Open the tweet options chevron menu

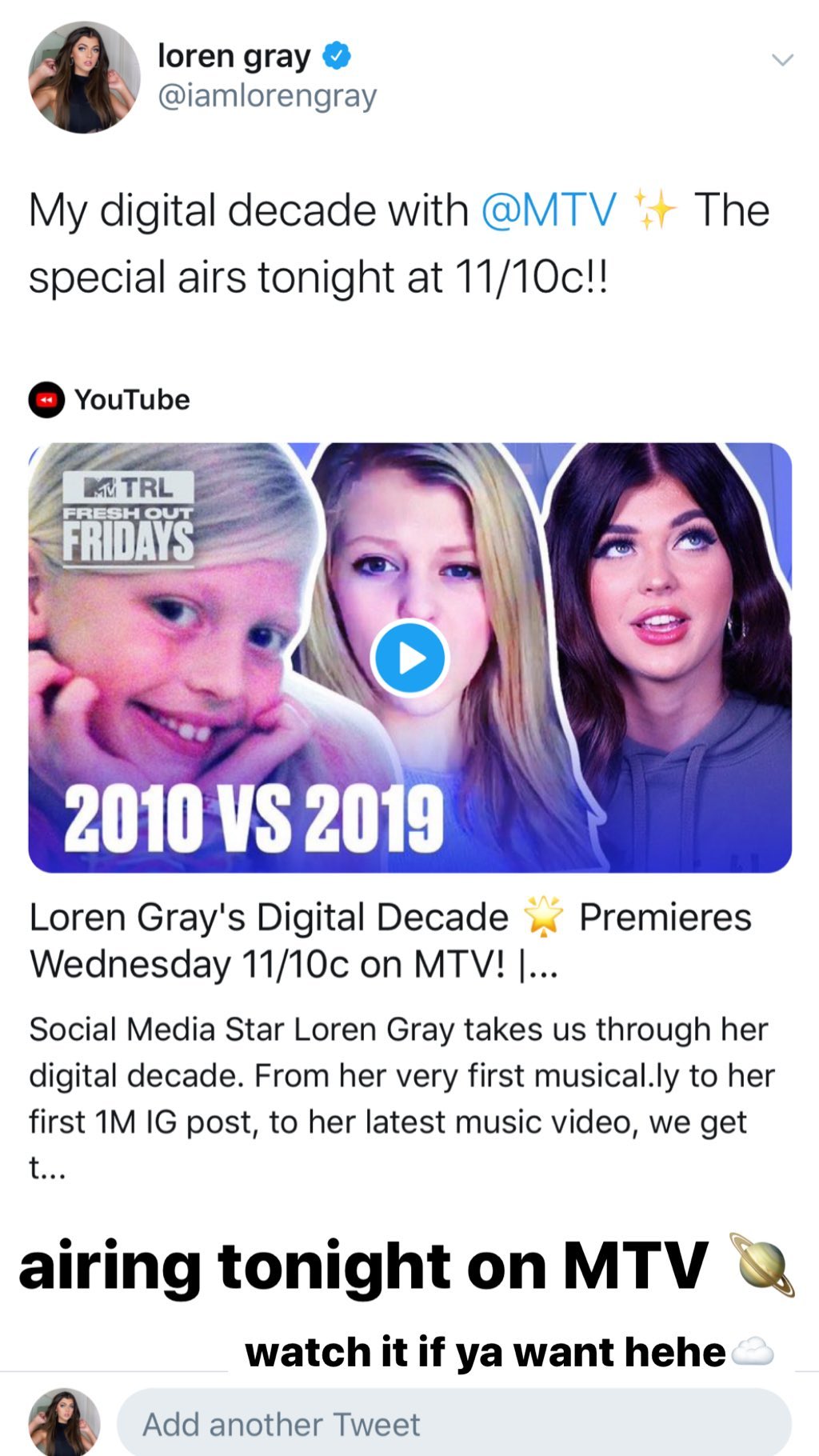pyautogui.click(x=781, y=60)
